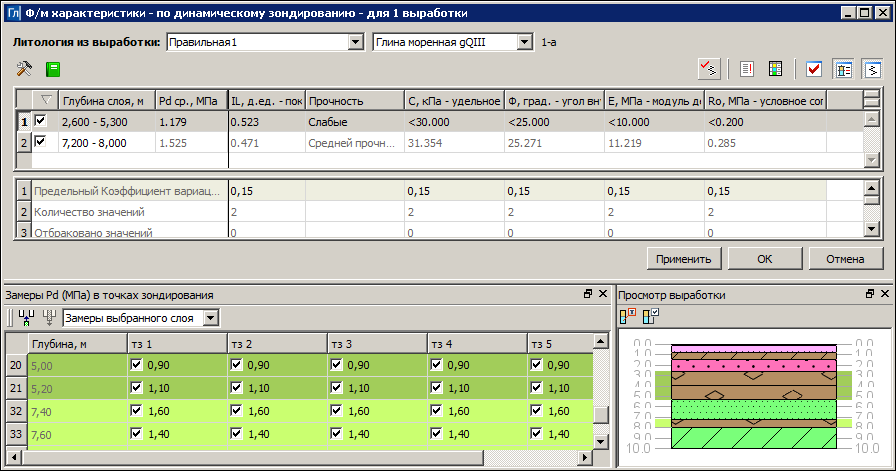Uncheck тз 1 value at depth 5,00

(x=136, y=364)
